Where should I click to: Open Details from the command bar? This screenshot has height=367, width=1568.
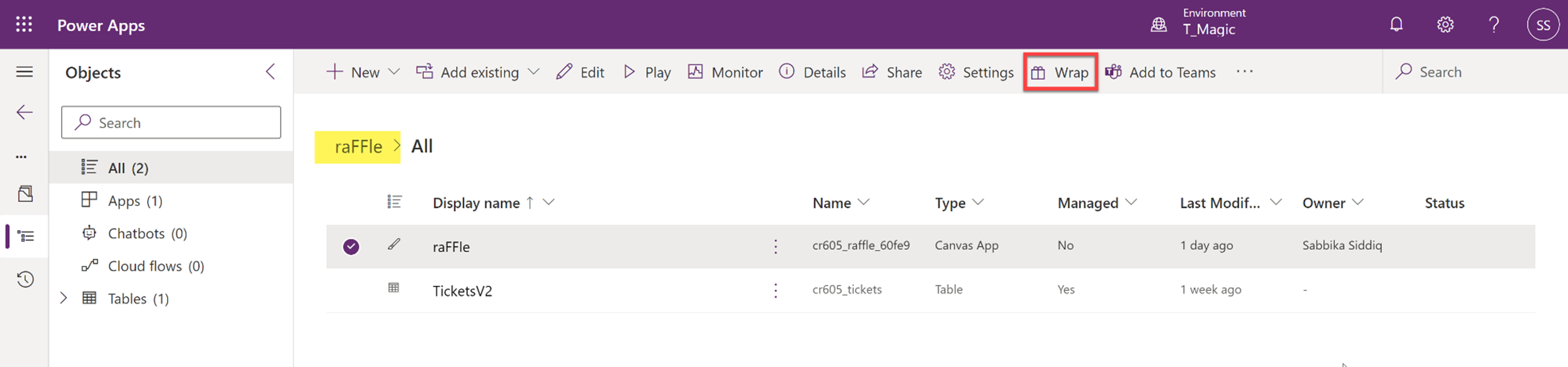click(x=812, y=72)
